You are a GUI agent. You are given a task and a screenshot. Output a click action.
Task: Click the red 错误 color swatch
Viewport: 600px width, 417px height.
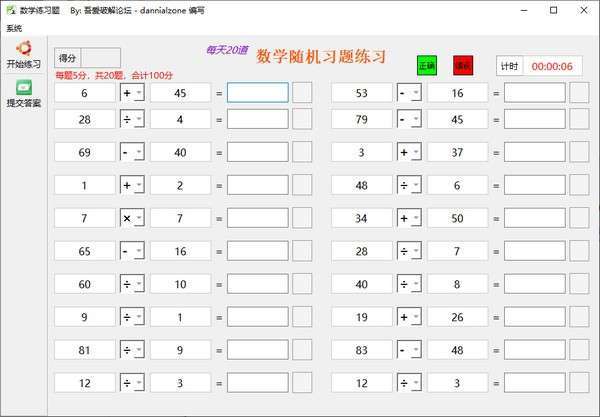(x=463, y=66)
